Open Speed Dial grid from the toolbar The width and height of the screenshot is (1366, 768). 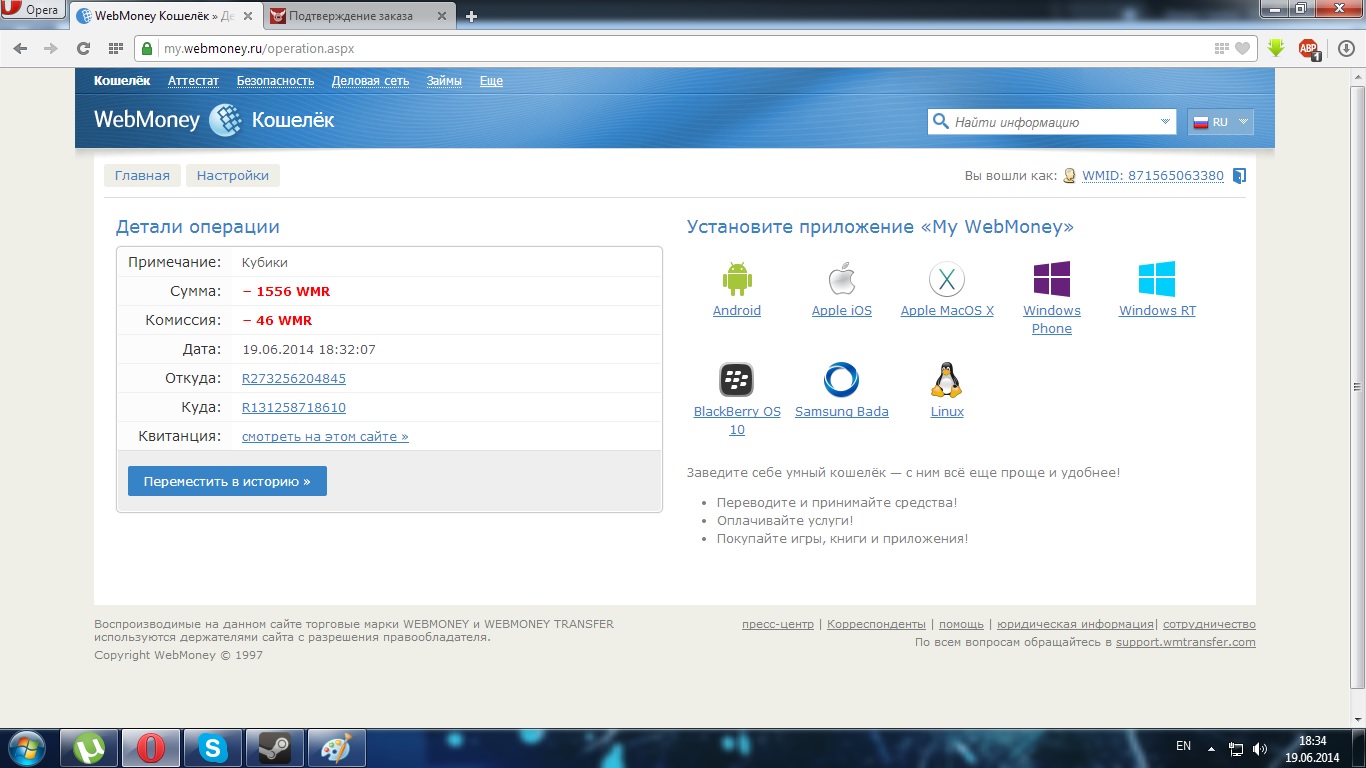point(115,48)
